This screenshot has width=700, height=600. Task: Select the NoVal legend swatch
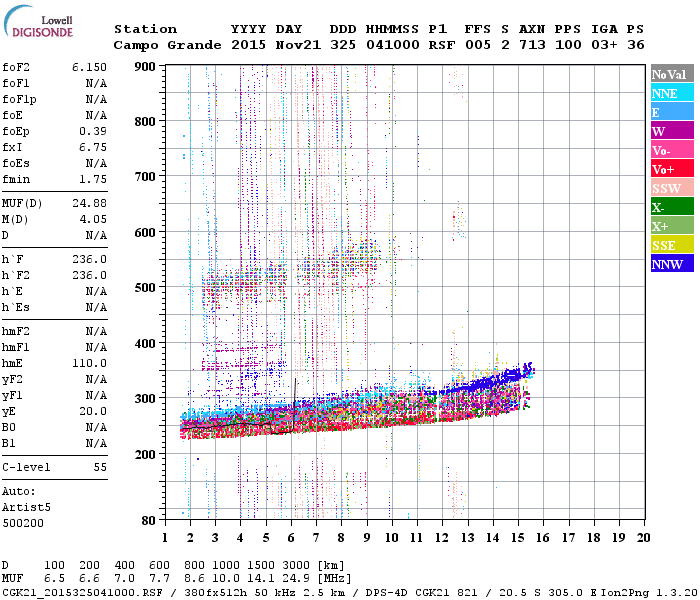(x=672, y=74)
